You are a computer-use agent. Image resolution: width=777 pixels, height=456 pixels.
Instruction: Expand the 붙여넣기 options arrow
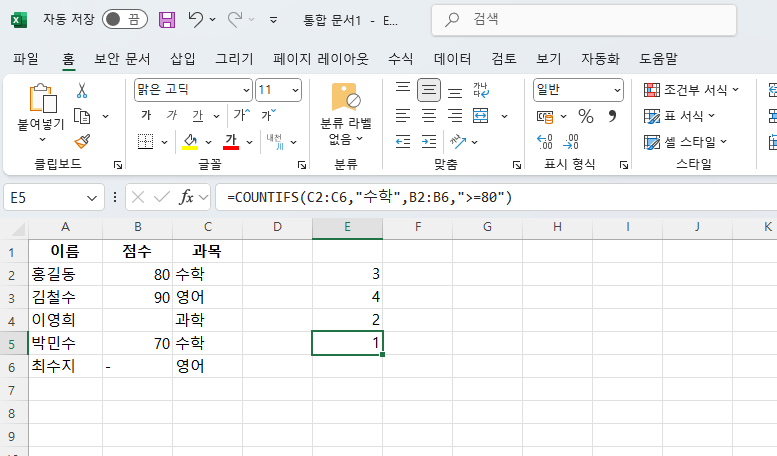pos(42,139)
